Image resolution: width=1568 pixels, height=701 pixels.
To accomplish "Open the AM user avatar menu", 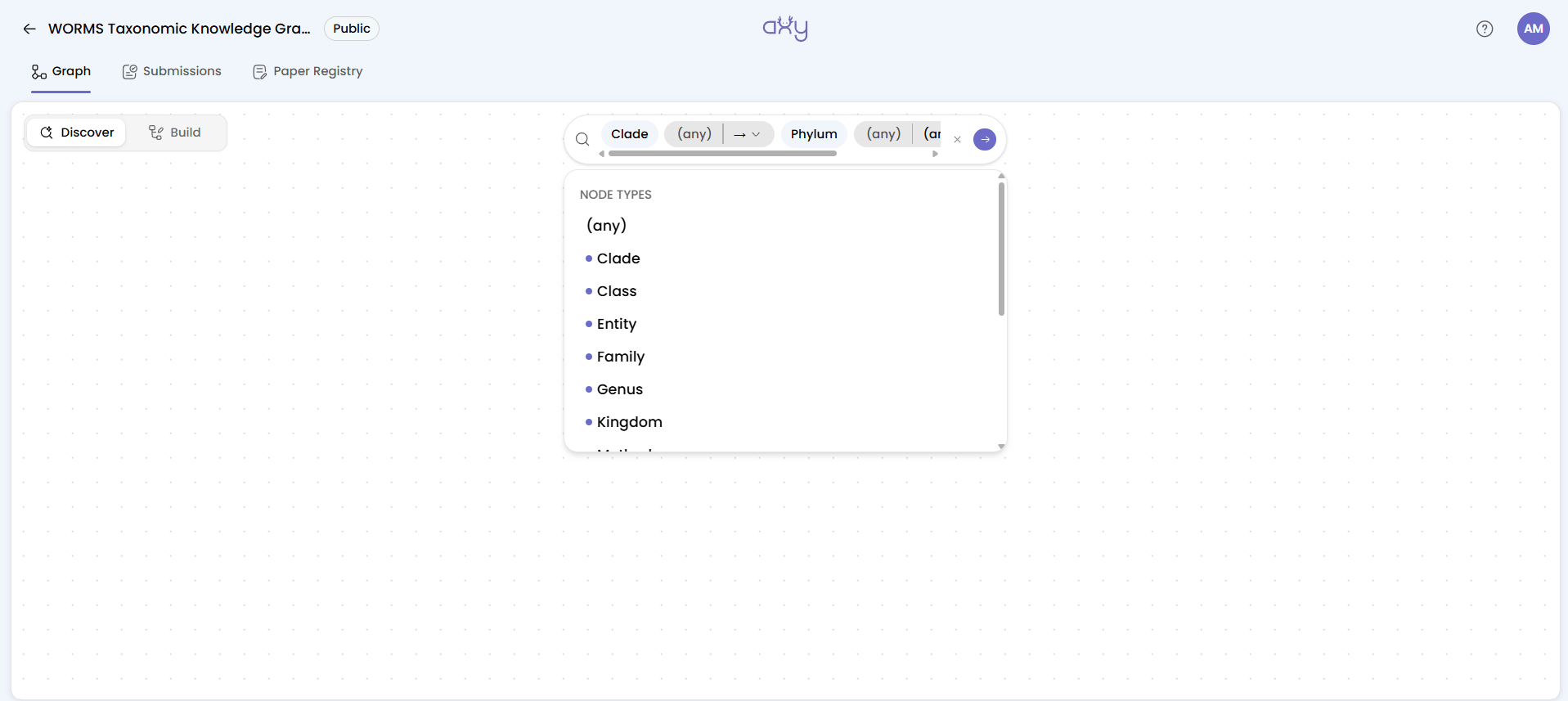I will (x=1534, y=29).
